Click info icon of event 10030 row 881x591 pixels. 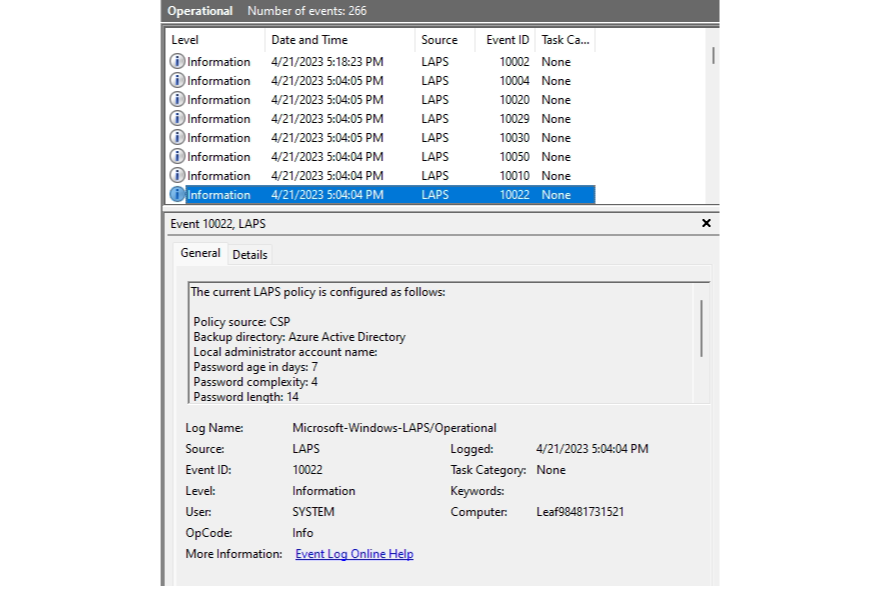pos(177,137)
